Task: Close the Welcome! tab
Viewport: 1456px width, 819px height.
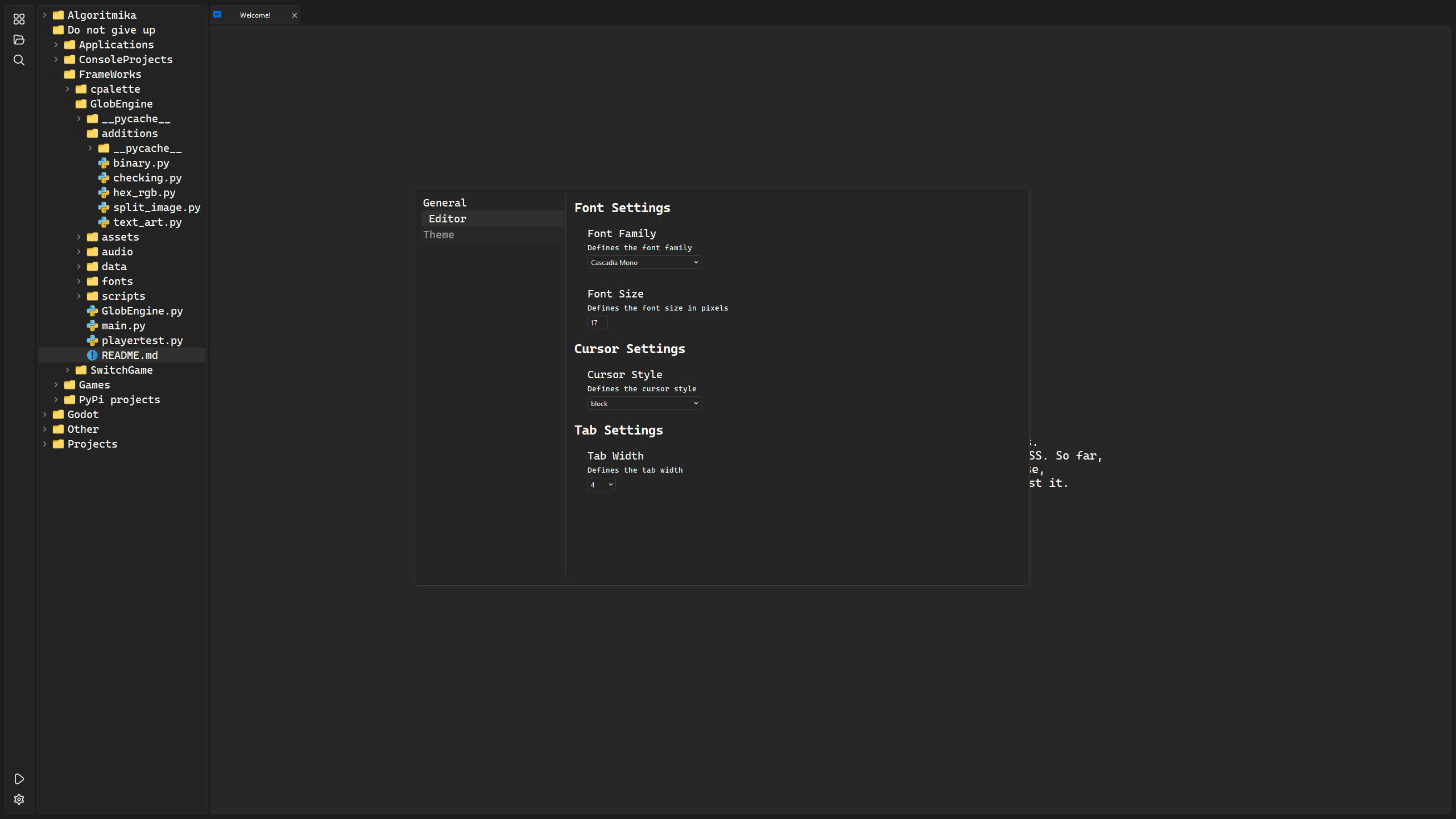Action: 295,15
